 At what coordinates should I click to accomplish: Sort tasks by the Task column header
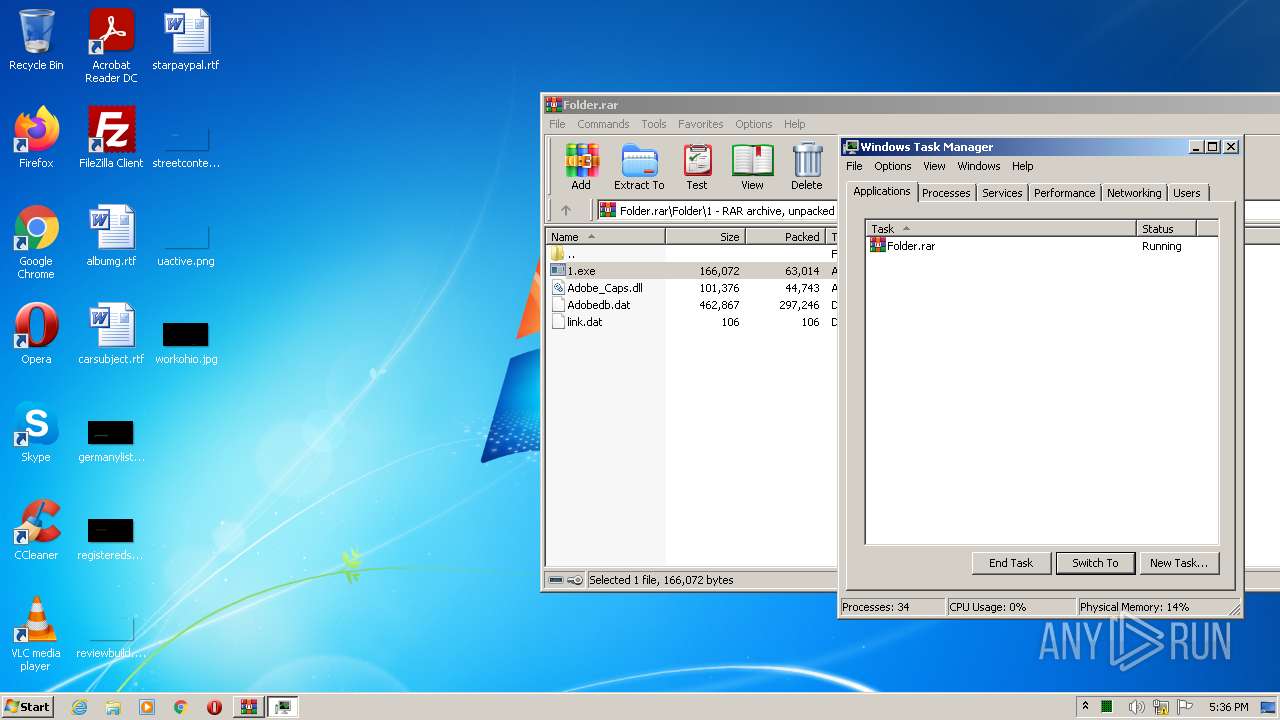[1001, 229]
